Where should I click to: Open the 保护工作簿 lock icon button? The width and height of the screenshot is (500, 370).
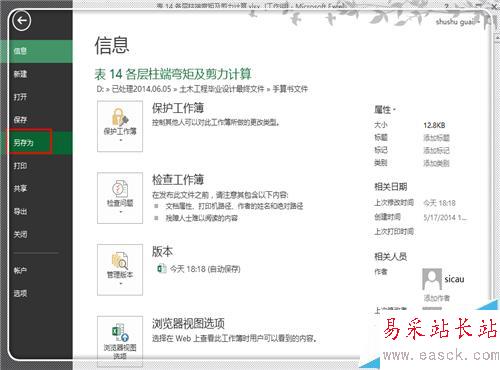[x=120, y=126]
